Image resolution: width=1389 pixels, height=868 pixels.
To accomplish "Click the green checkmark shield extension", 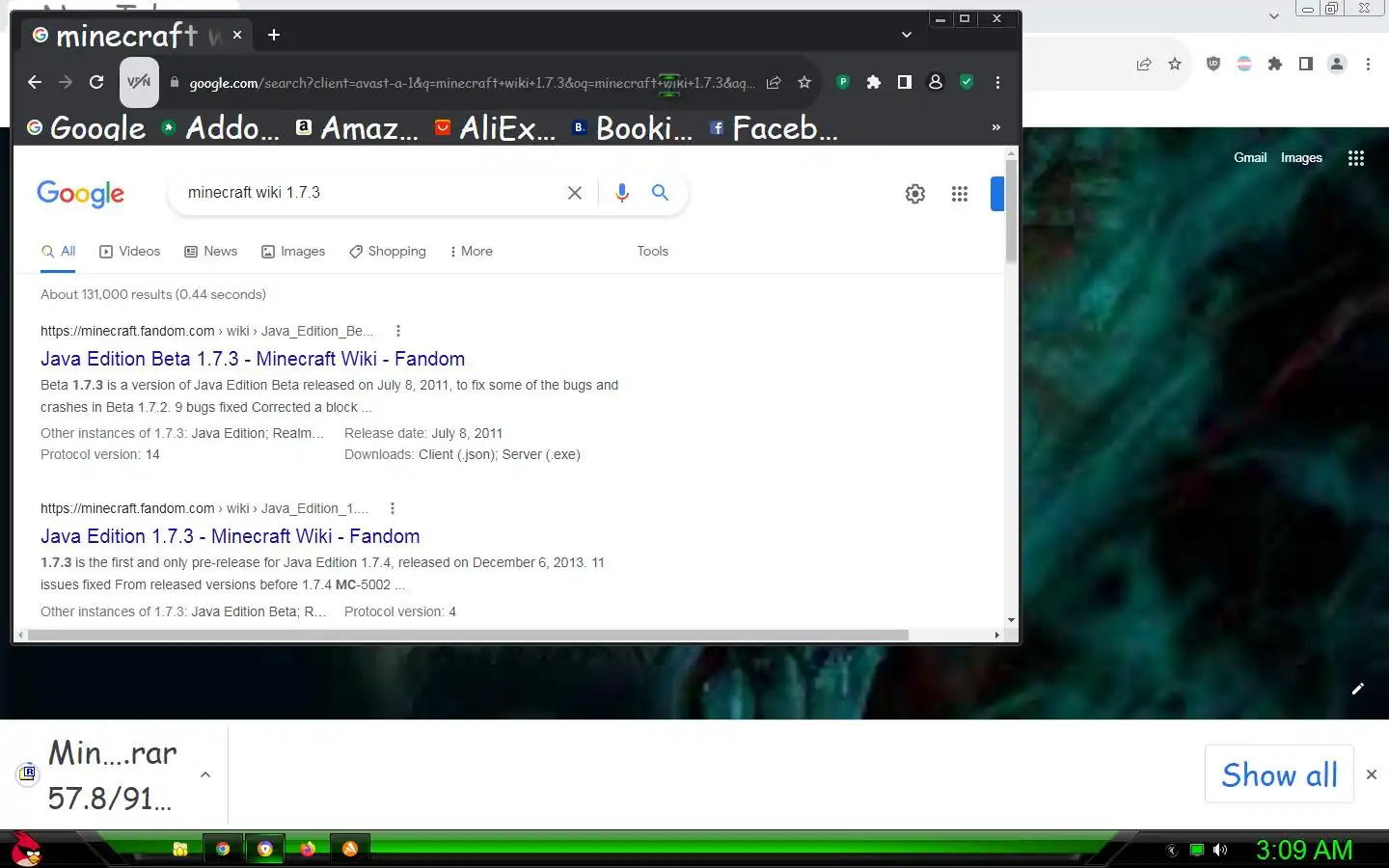I will [x=967, y=83].
